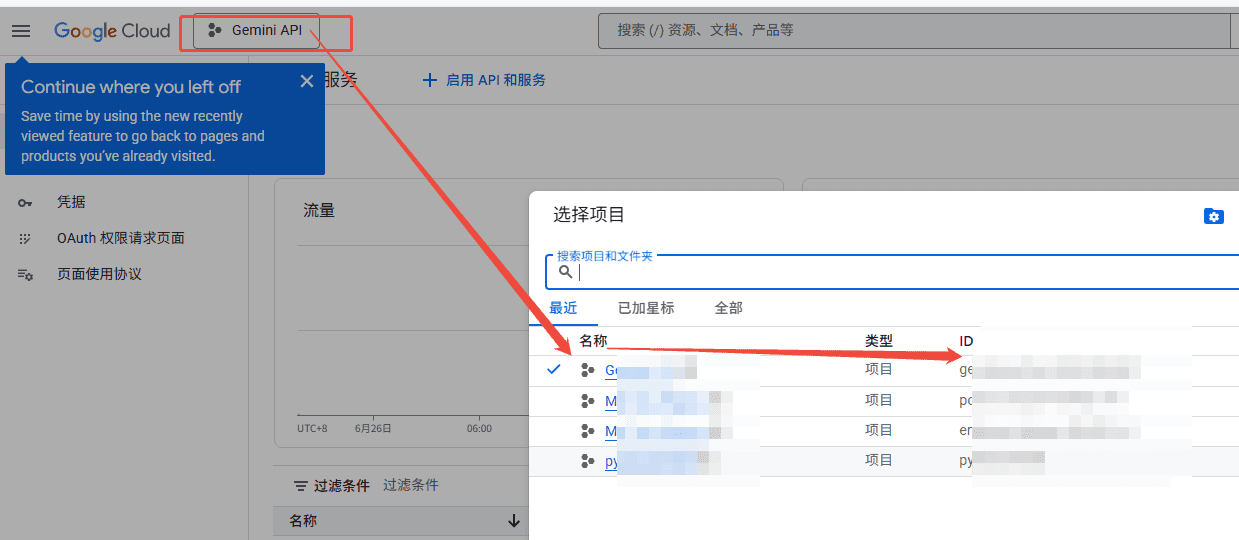Open the project link starting with Ge
This screenshot has width=1239, height=540.
point(611,370)
